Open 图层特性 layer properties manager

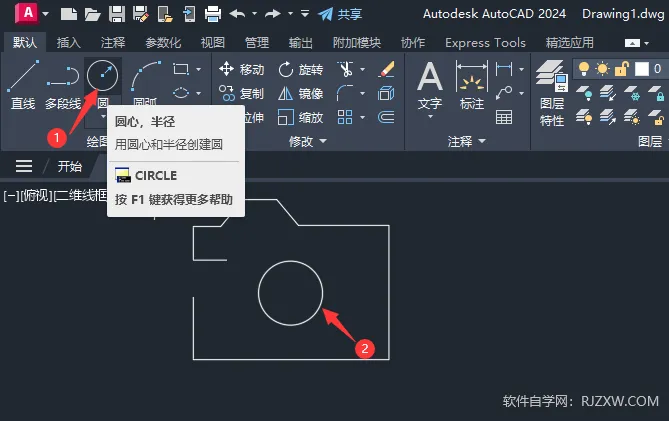(x=552, y=93)
